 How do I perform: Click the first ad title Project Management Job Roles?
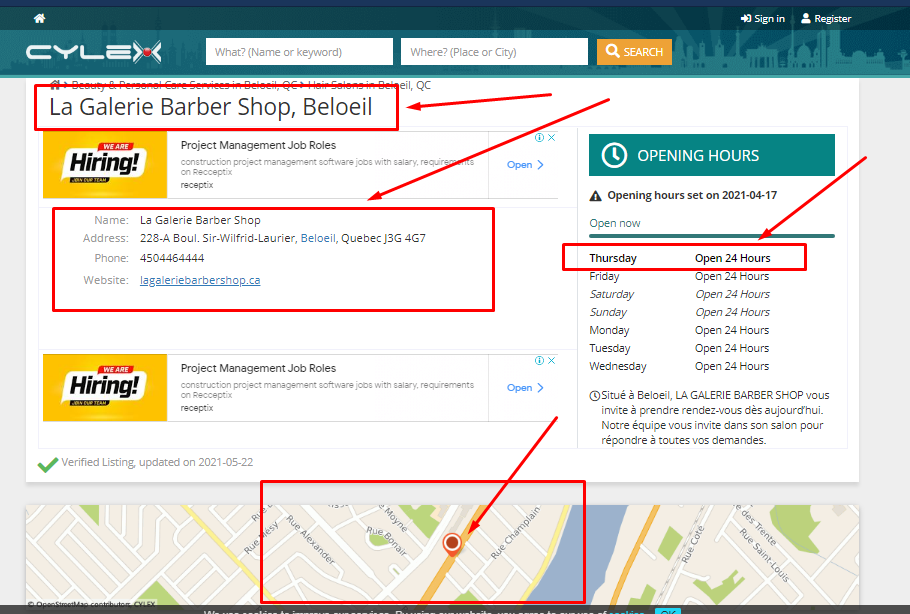(x=258, y=145)
